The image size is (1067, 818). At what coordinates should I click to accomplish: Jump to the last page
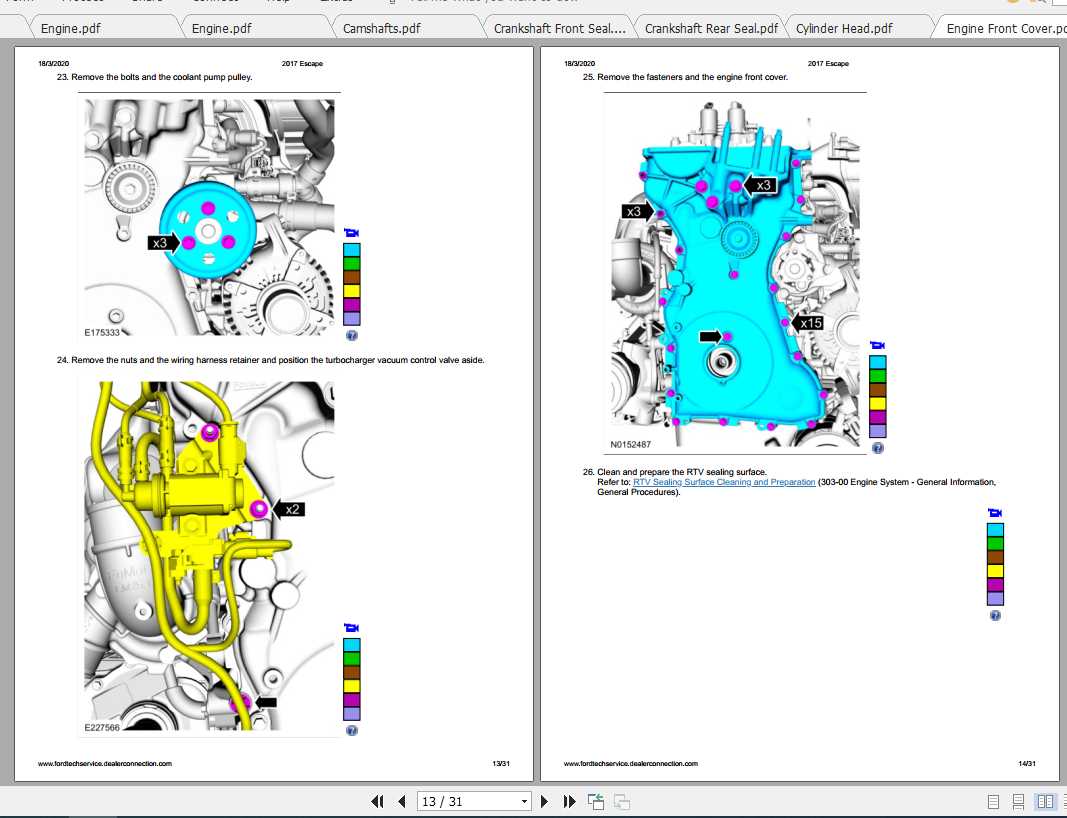coord(569,801)
